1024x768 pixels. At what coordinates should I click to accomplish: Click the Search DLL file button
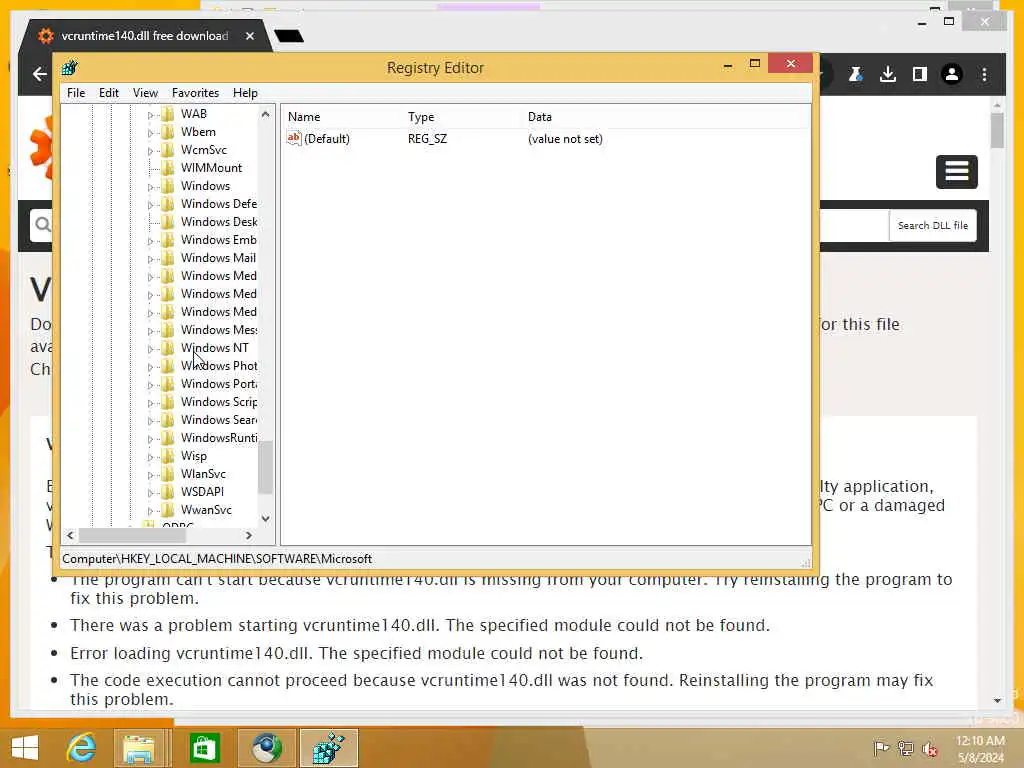click(x=933, y=225)
